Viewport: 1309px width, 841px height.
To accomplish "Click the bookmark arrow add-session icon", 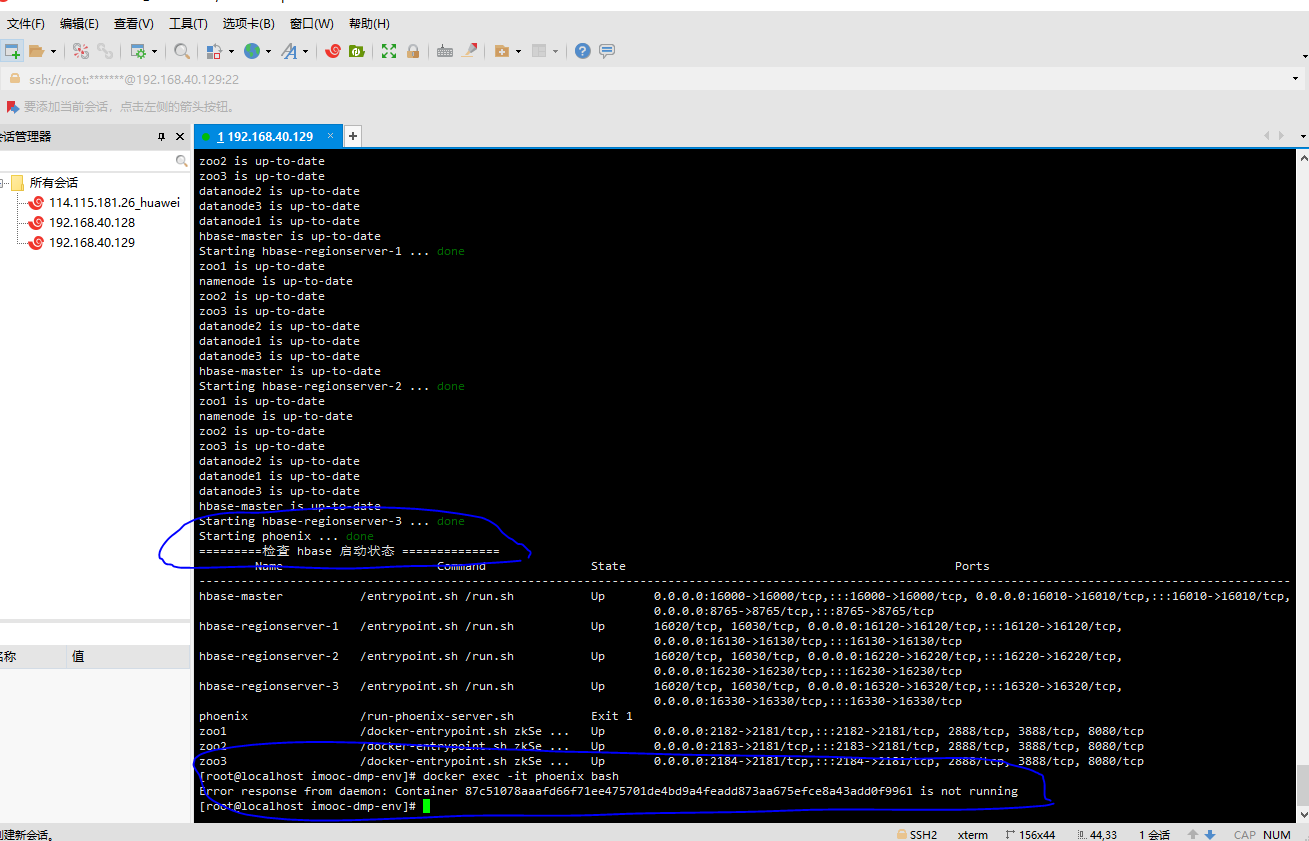I will [13, 106].
